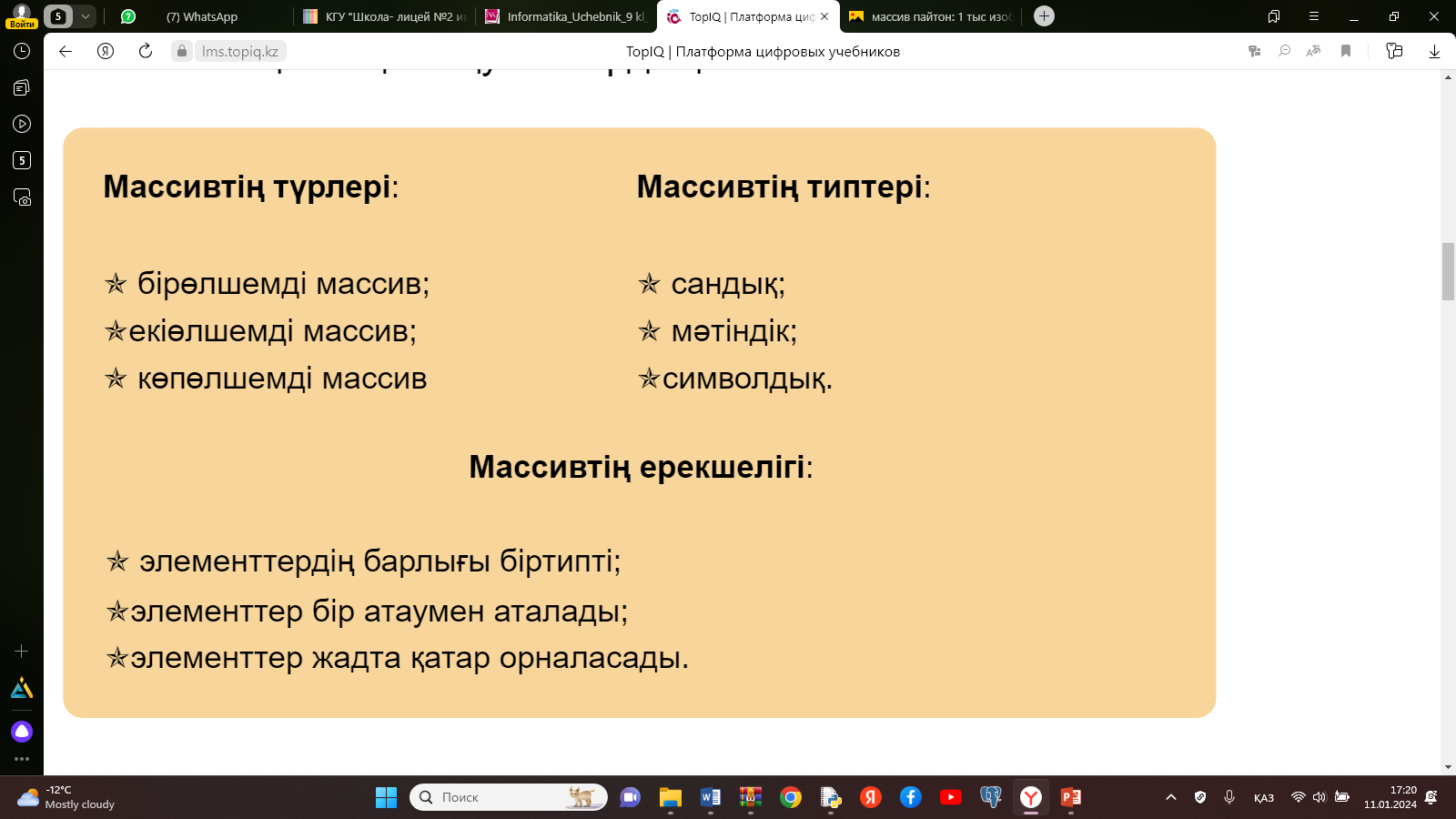Take a screenshot using sidebar camera icon

22,197
